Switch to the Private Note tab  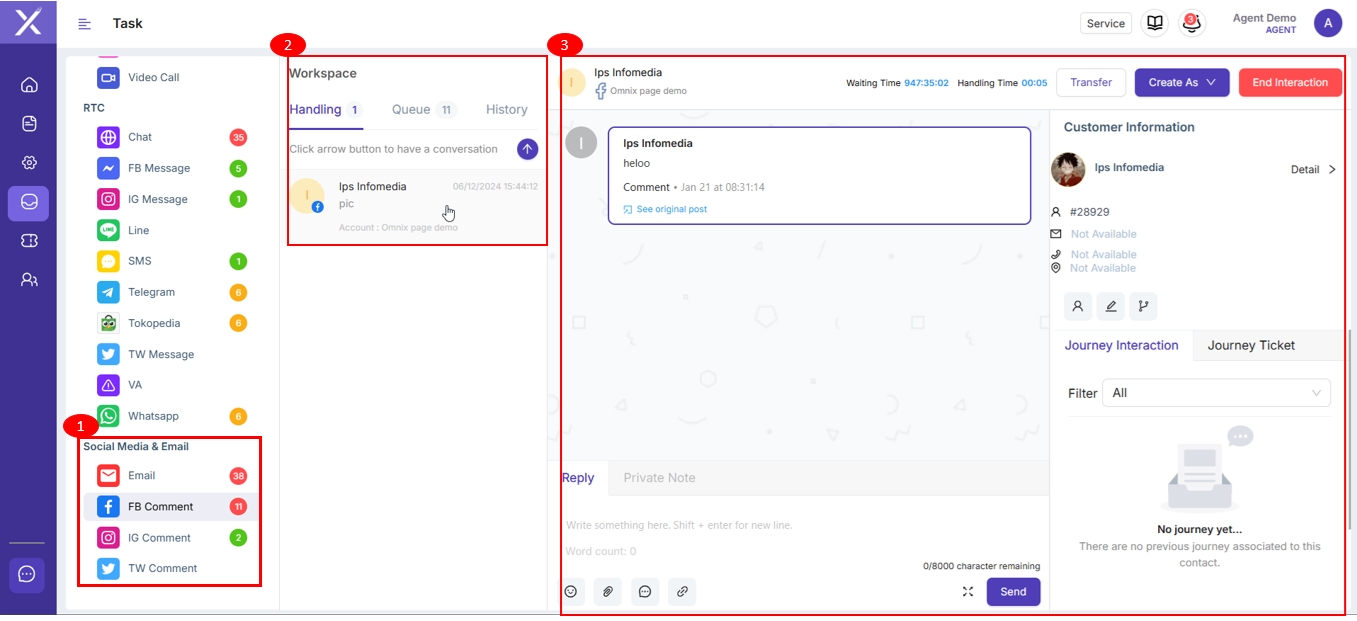click(659, 478)
